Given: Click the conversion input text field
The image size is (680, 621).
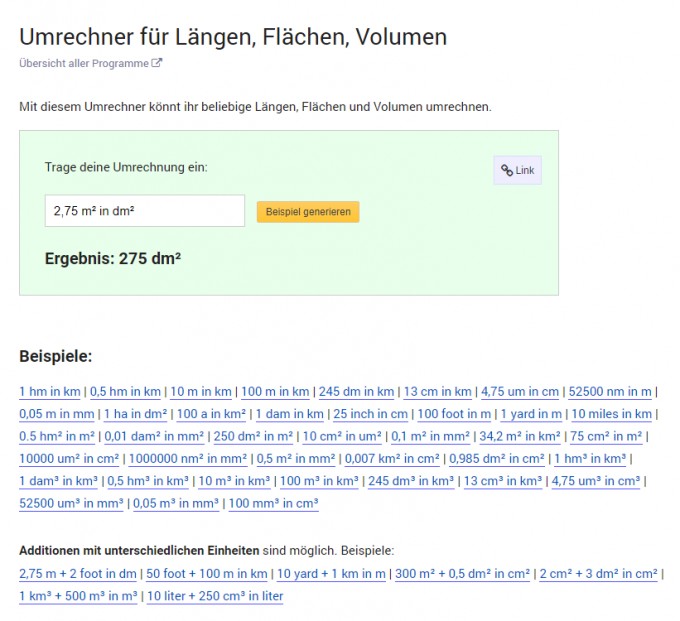Looking at the screenshot, I should [144, 211].
